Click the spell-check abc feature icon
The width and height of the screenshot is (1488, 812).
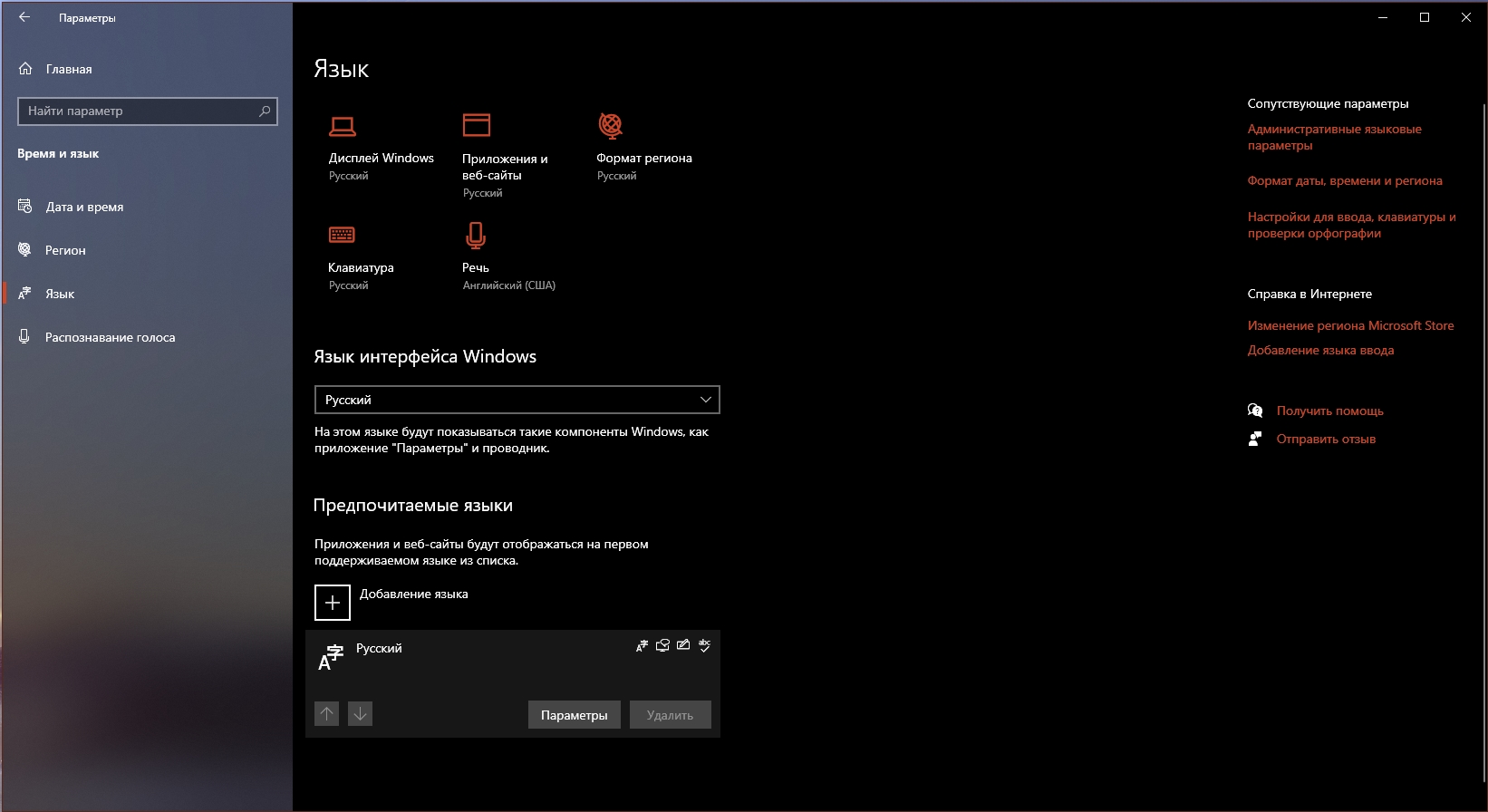pyautogui.click(x=704, y=646)
